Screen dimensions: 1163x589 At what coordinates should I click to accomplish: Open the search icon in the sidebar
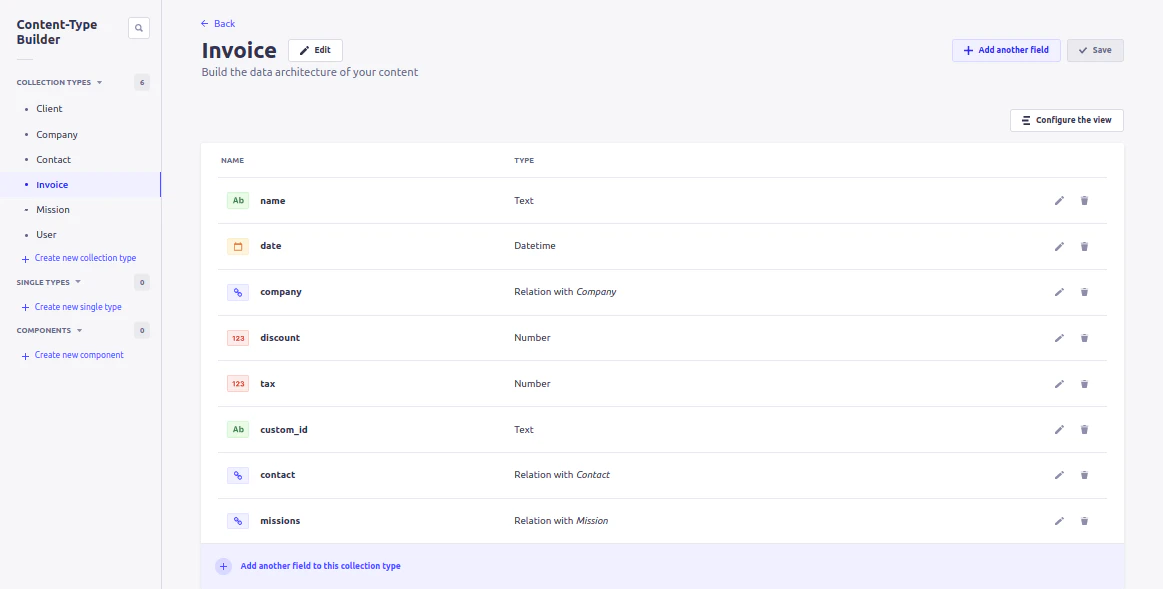coord(138,28)
